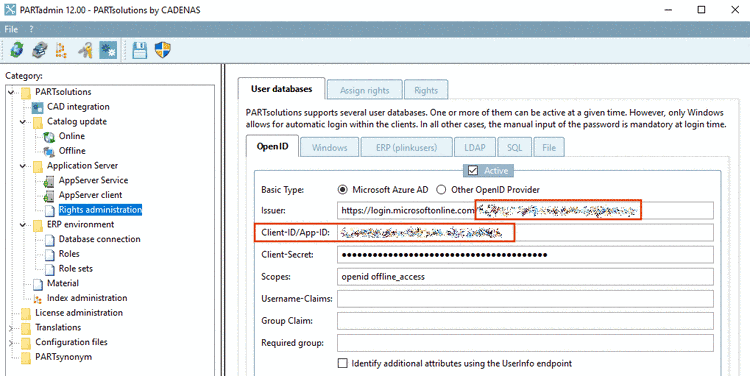This screenshot has width=750, height=376.
Task: Select Microsoft Azure AD radio button
Action: [x=342, y=190]
